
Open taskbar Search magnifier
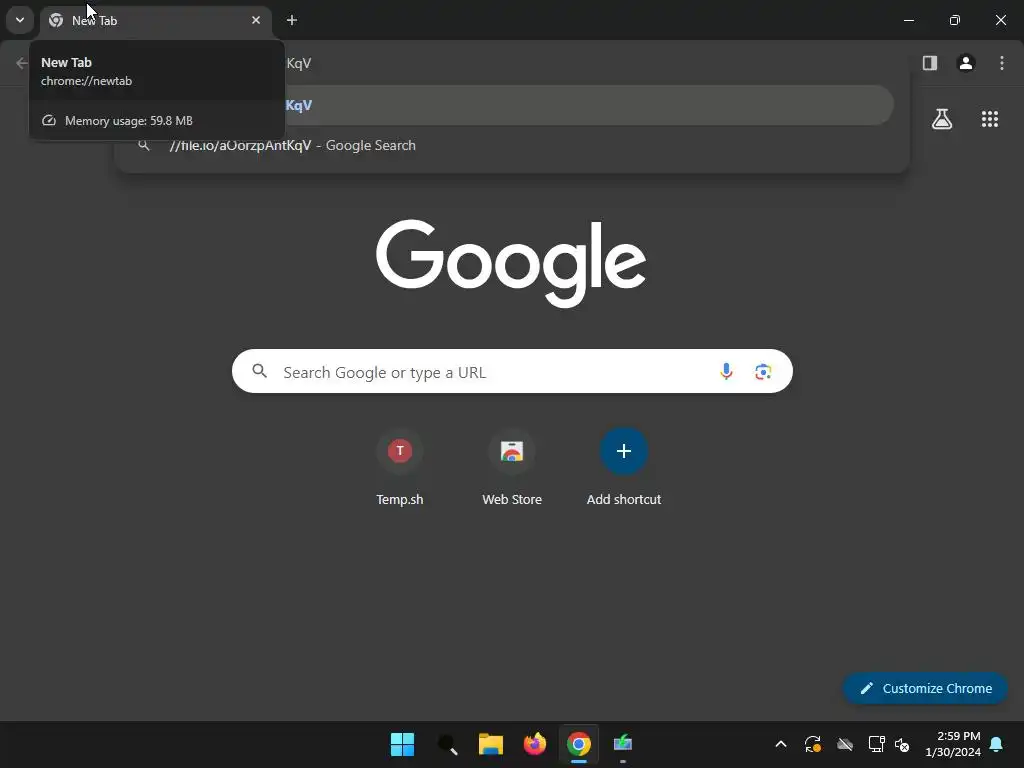tap(447, 744)
